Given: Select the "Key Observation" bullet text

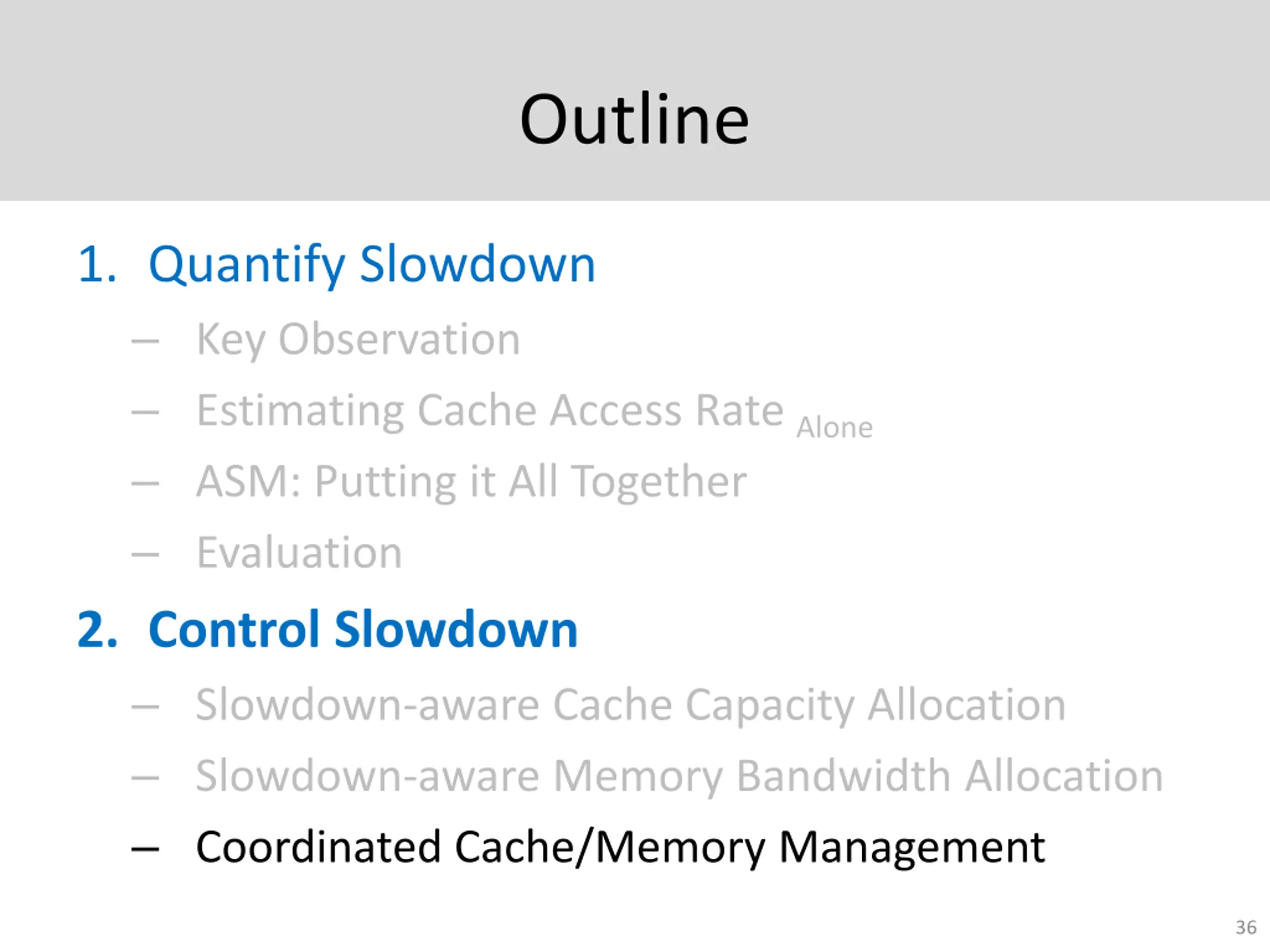Looking at the screenshot, I should [358, 340].
